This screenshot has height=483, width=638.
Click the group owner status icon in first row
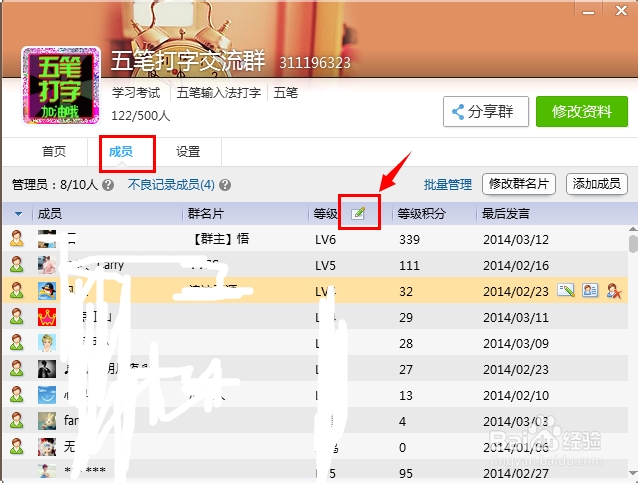point(17,238)
